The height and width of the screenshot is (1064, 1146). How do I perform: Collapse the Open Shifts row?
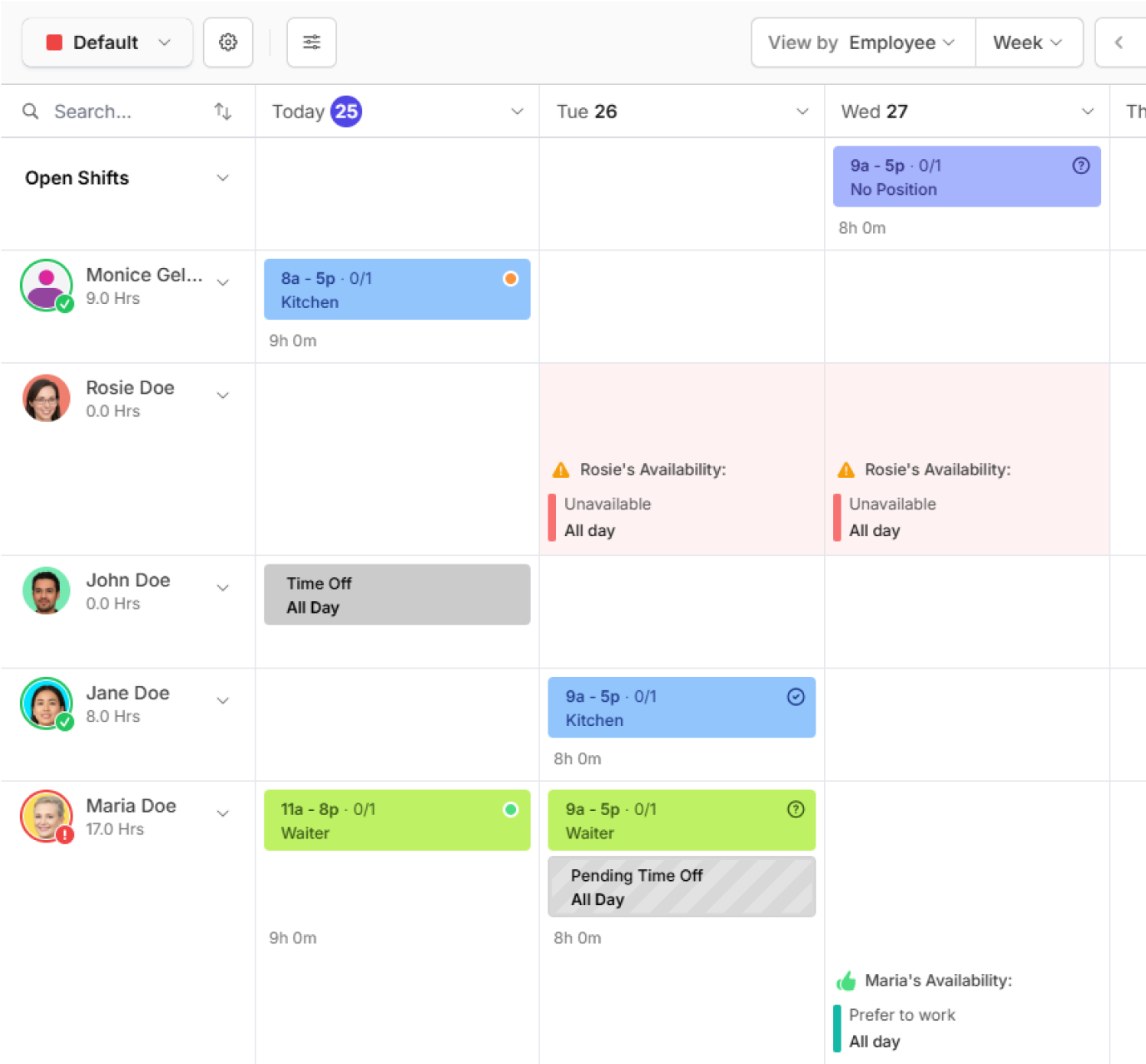coord(222,178)
